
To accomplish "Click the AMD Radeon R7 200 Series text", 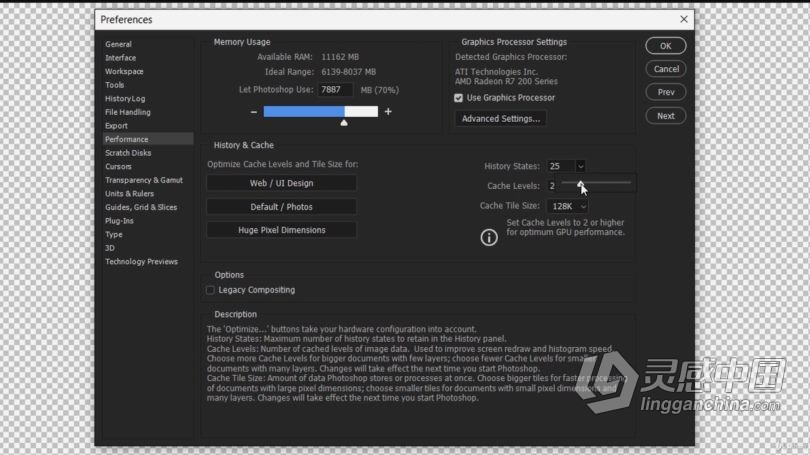I will point(506,81).
